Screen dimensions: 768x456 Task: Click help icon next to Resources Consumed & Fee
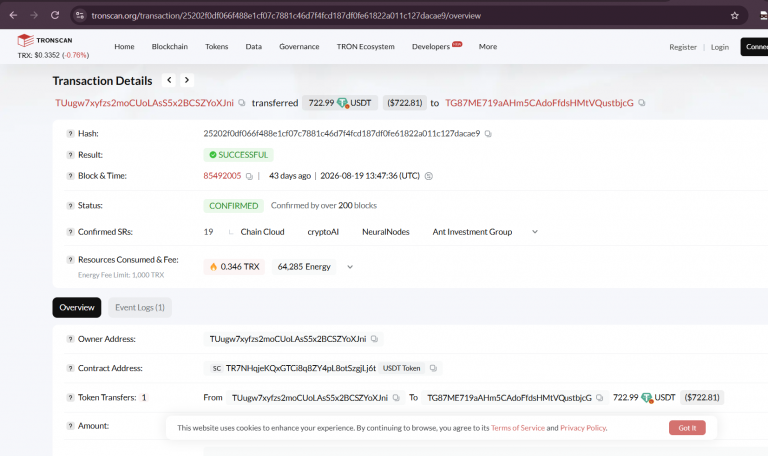point(70,260)
